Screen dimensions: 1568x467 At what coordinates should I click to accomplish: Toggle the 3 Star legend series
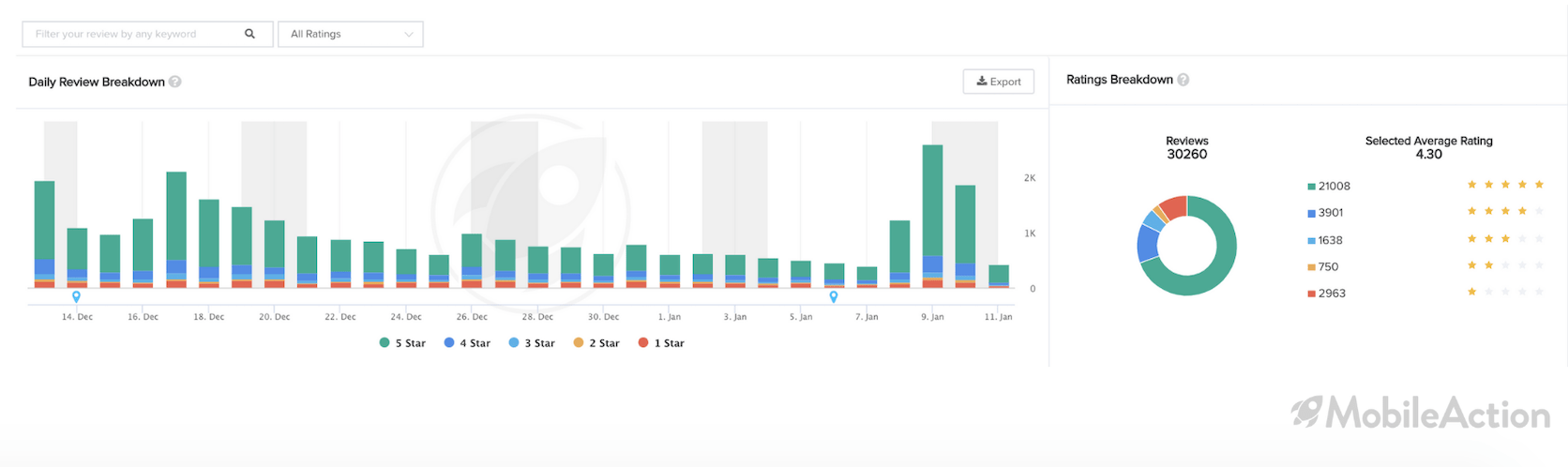click(x=532, y=343)
